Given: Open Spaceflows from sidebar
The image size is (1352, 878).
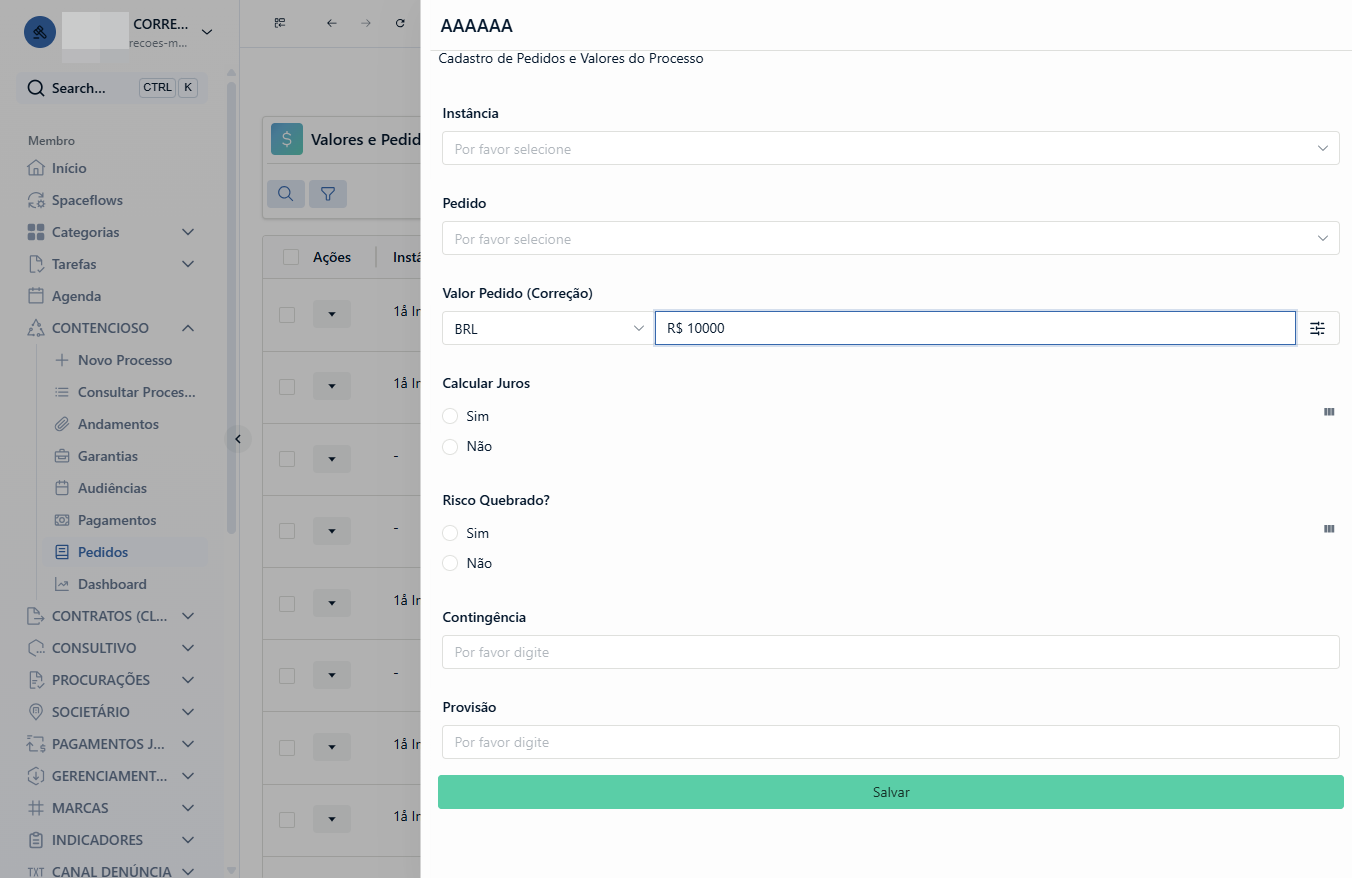Looking at the screenshot, I should coord(86,200).
